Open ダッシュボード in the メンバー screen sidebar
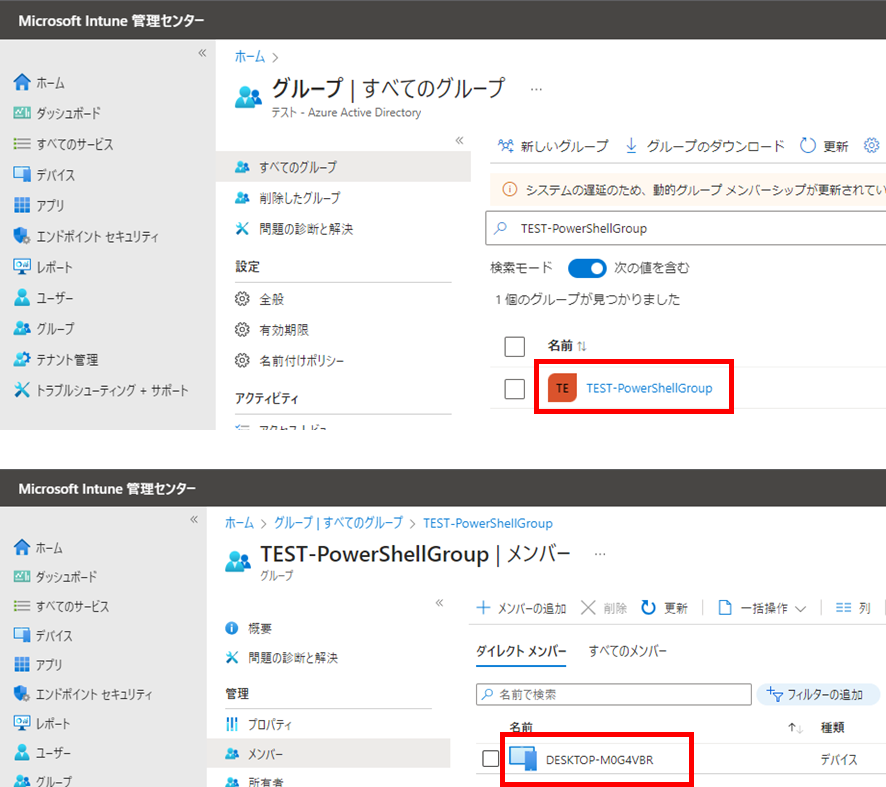Screen dimensions: 886x787 pyautogui.click(x=55, y=577)
